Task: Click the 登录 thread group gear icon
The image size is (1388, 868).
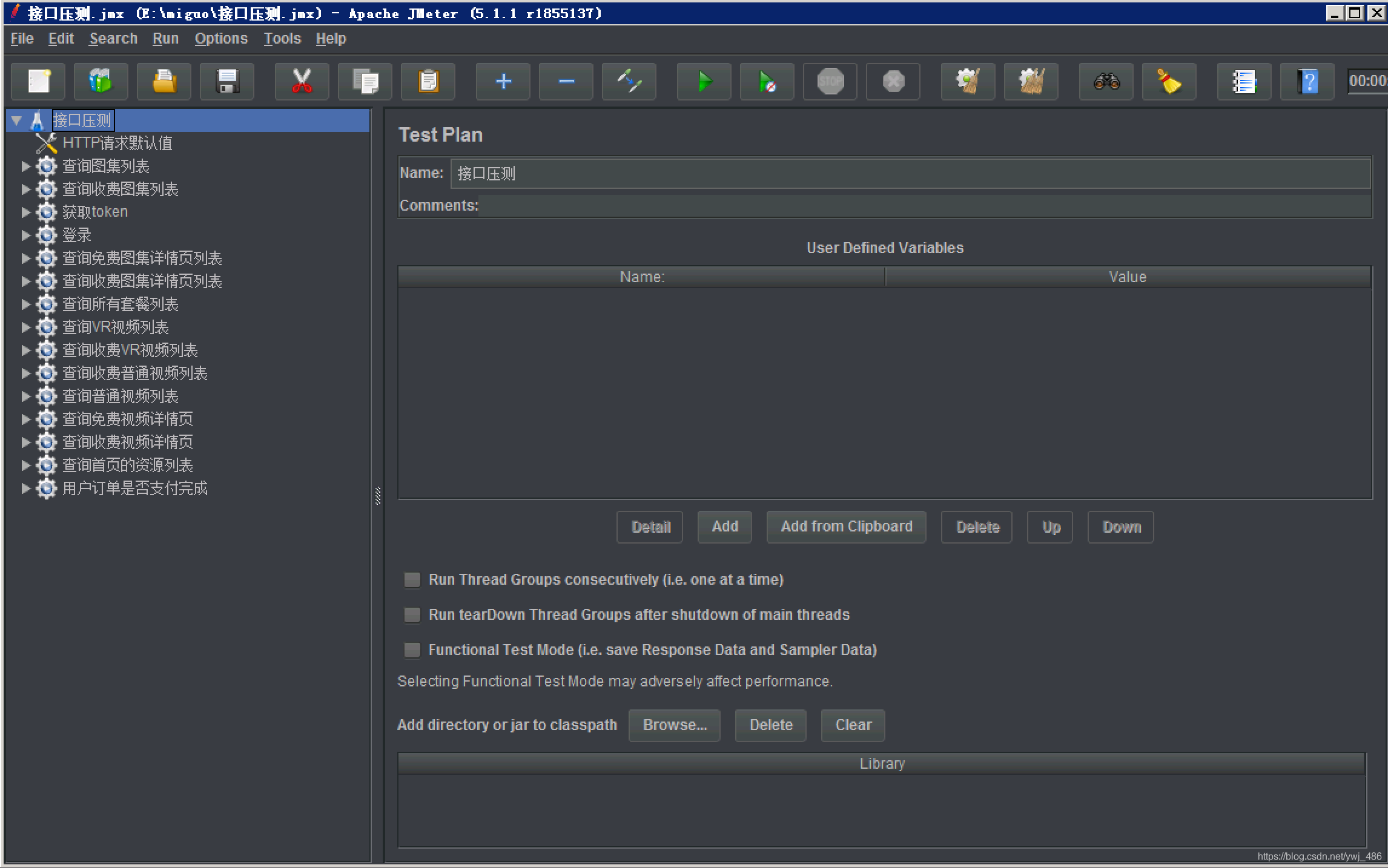Action: point(47,235)
